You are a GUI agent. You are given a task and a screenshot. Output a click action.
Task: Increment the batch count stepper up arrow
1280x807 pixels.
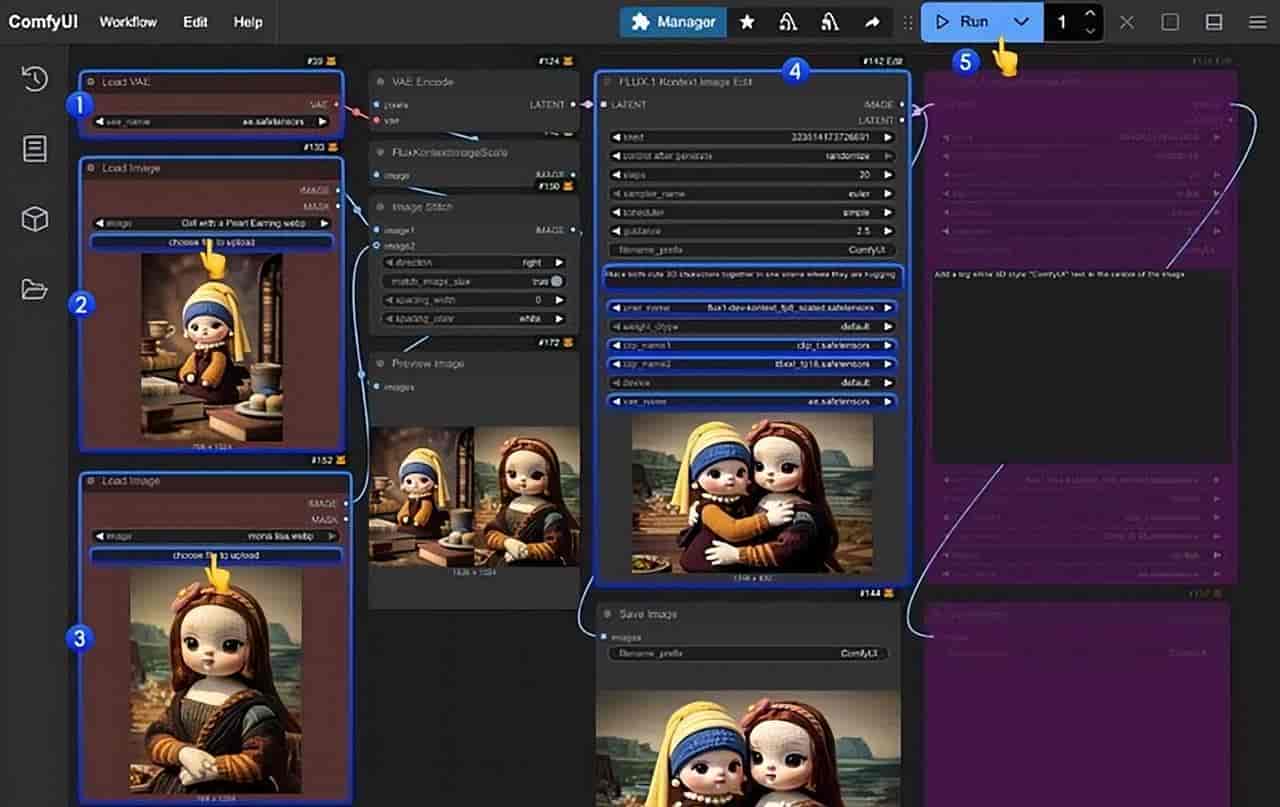1090,13
